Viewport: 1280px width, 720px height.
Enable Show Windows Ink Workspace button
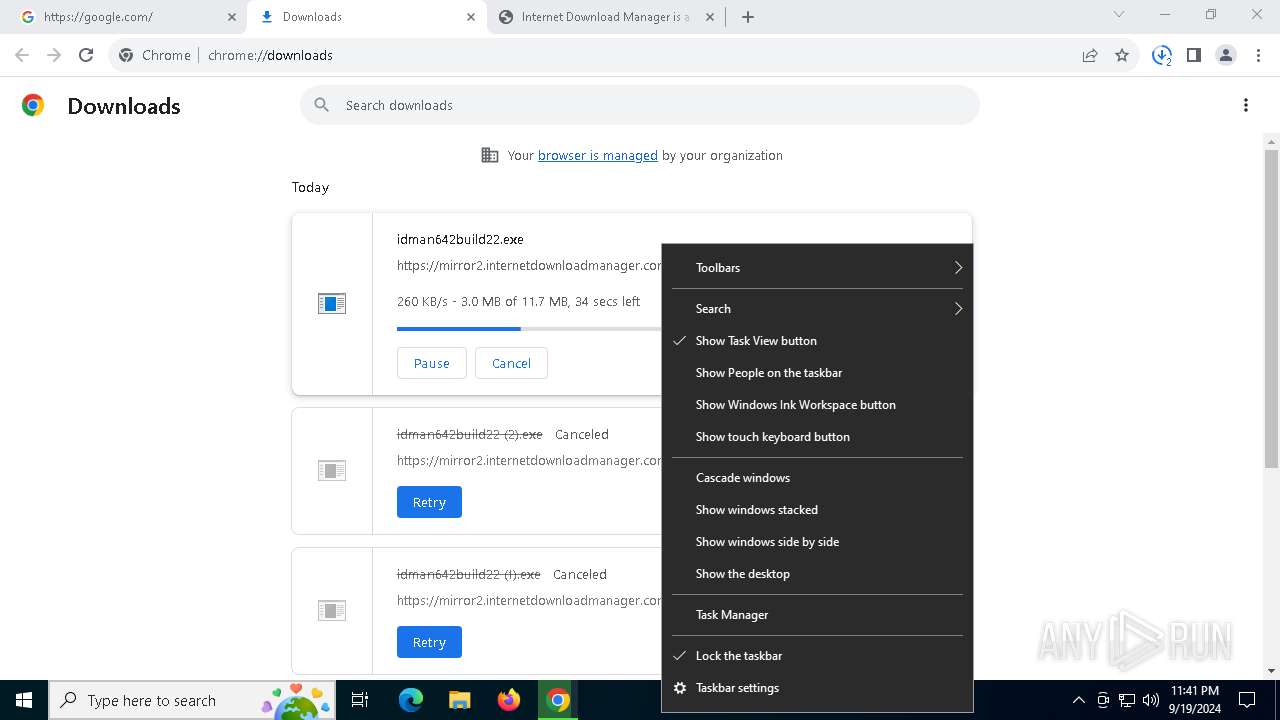(817, 405)
